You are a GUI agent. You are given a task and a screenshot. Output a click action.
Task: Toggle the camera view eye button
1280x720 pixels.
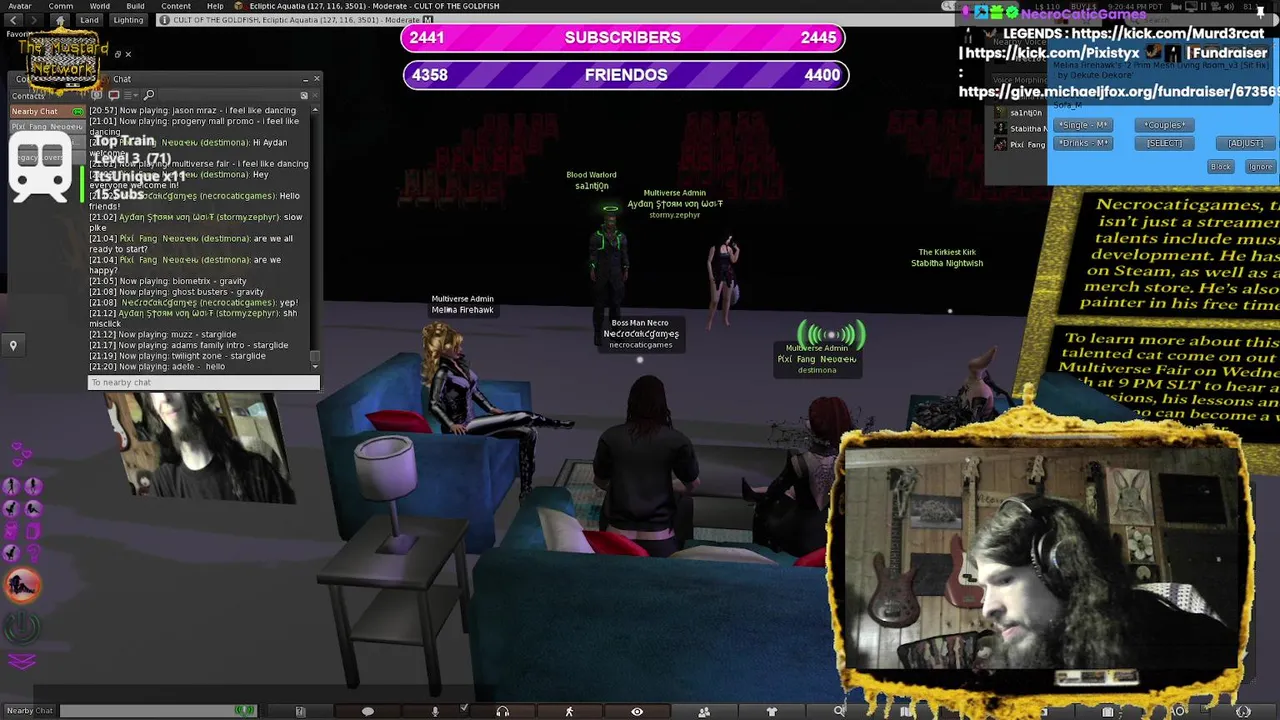[637, 711]
